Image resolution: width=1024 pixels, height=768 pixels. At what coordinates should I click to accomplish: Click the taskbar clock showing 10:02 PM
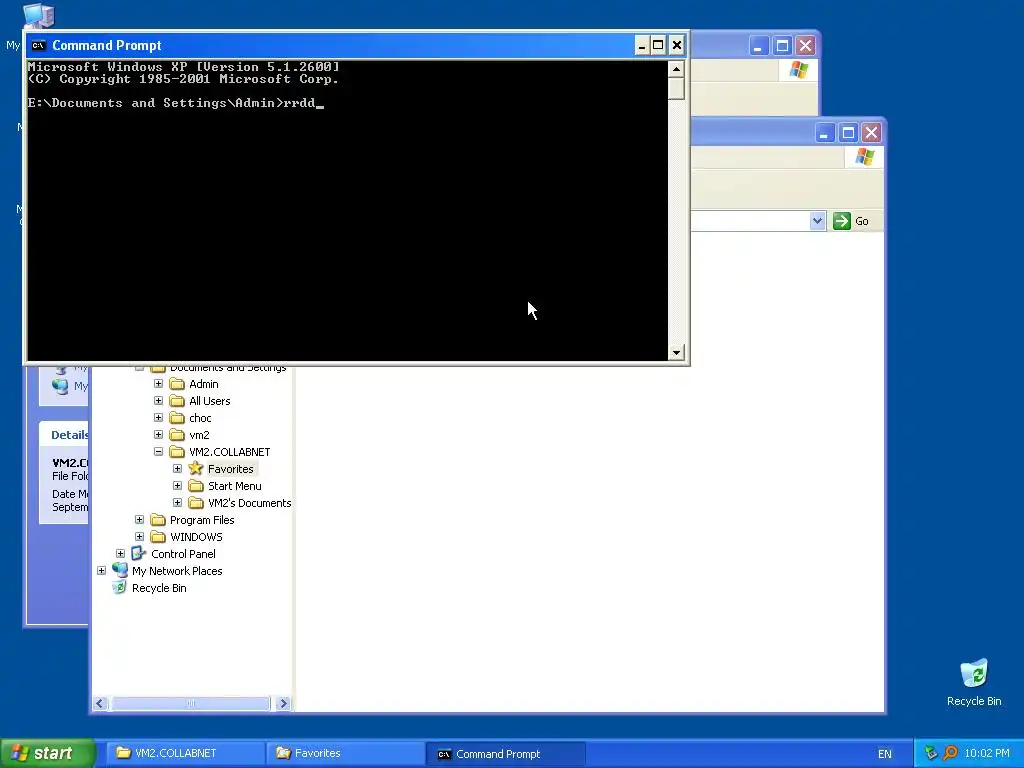click(x=986, y=753)
